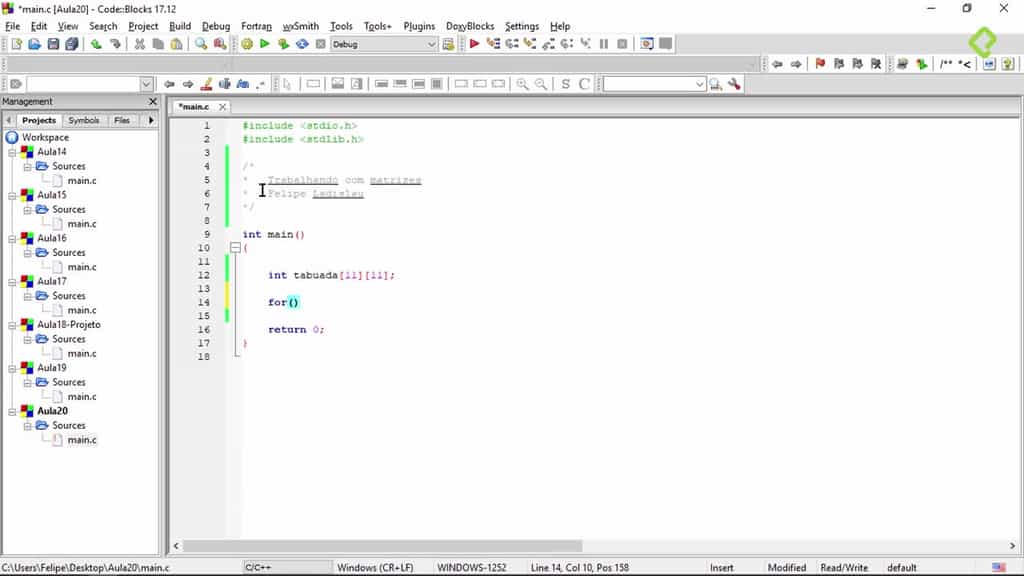Collapse the Aula20 project node

coord(12,411)
